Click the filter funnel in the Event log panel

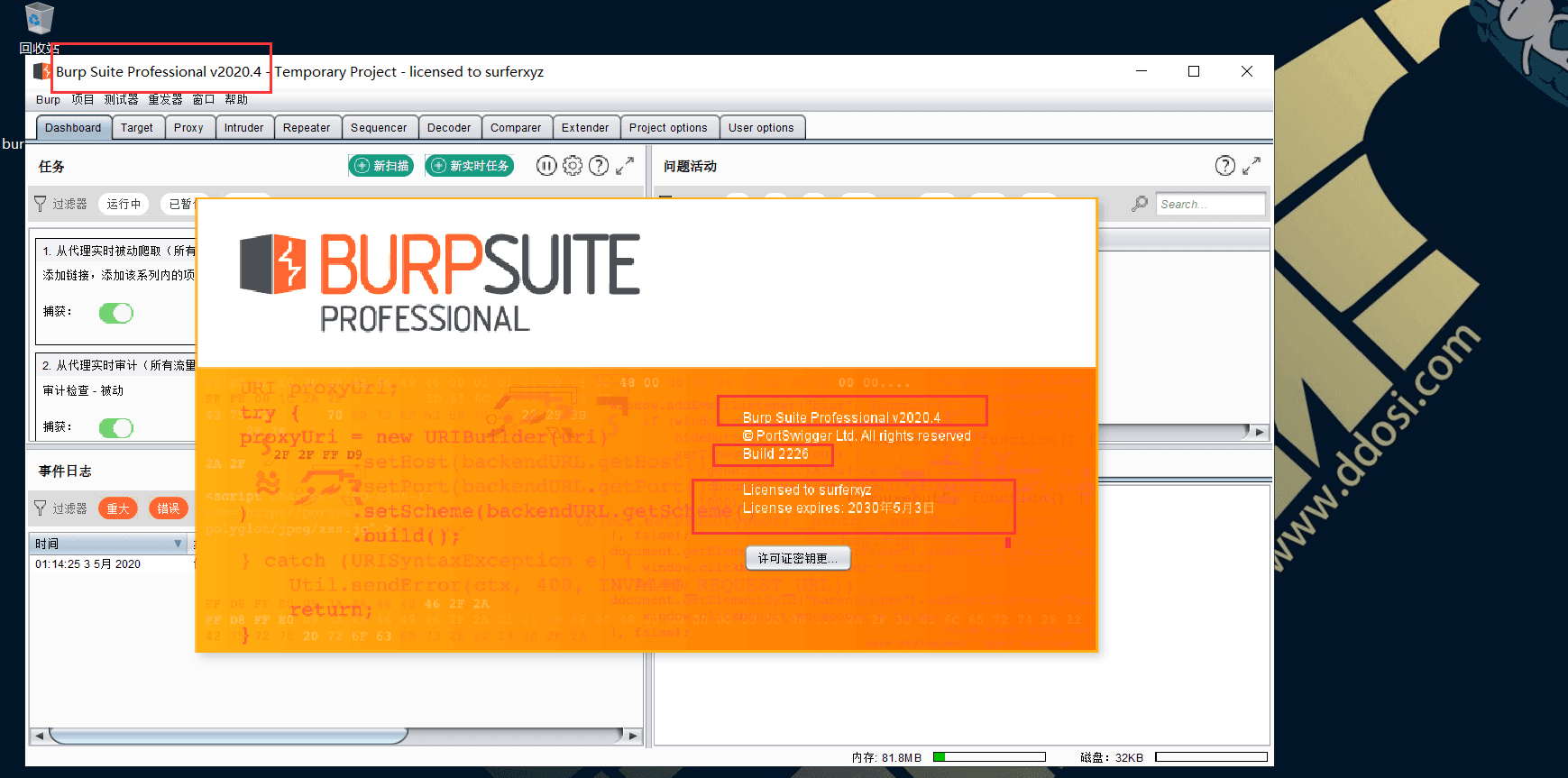point(40,508)
